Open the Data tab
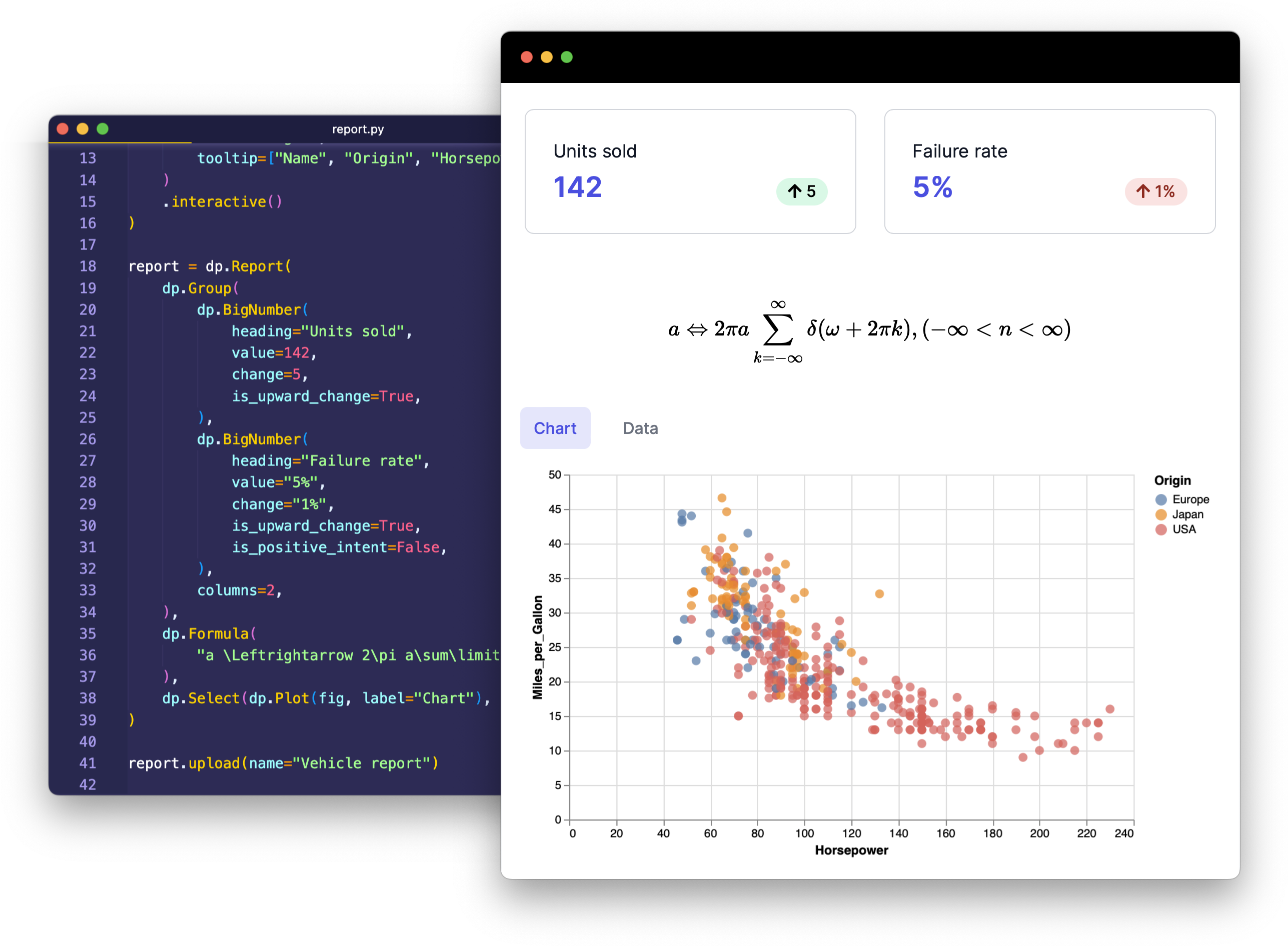Viewport: 1288px width, 946px height. click(x=640, y=428)
